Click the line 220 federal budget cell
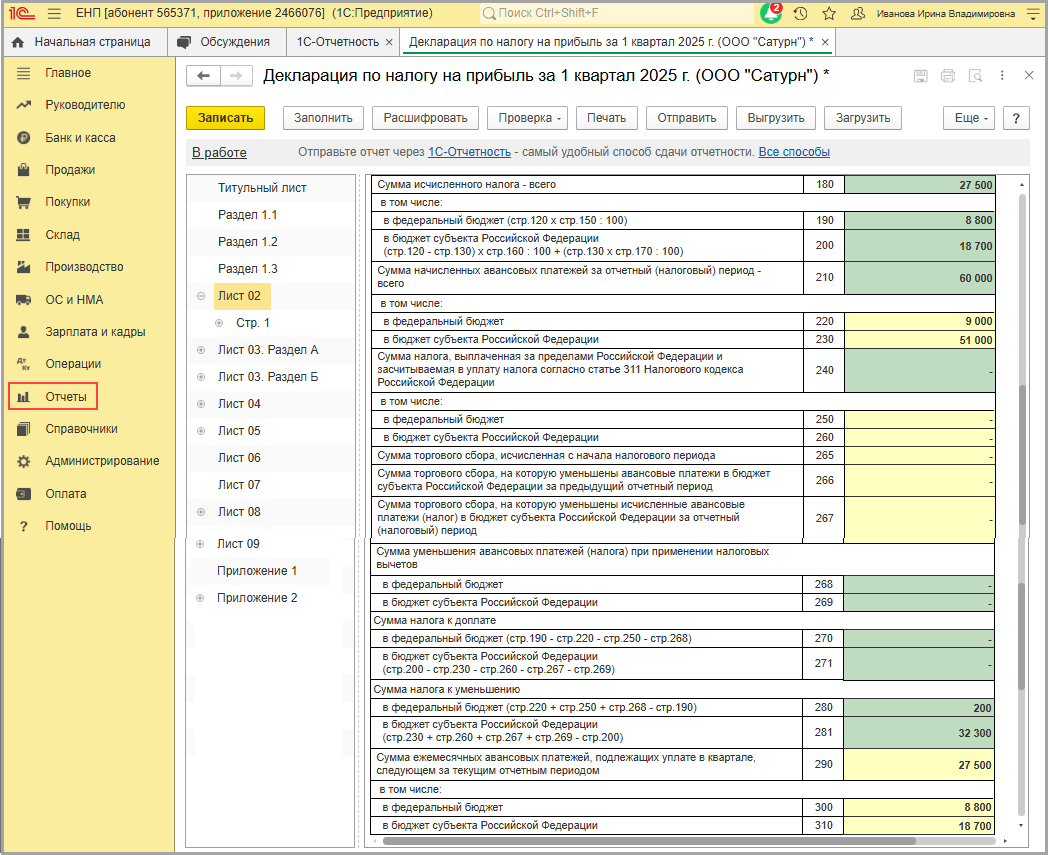Screen dimensions: 1048x855 click(920, 321)
